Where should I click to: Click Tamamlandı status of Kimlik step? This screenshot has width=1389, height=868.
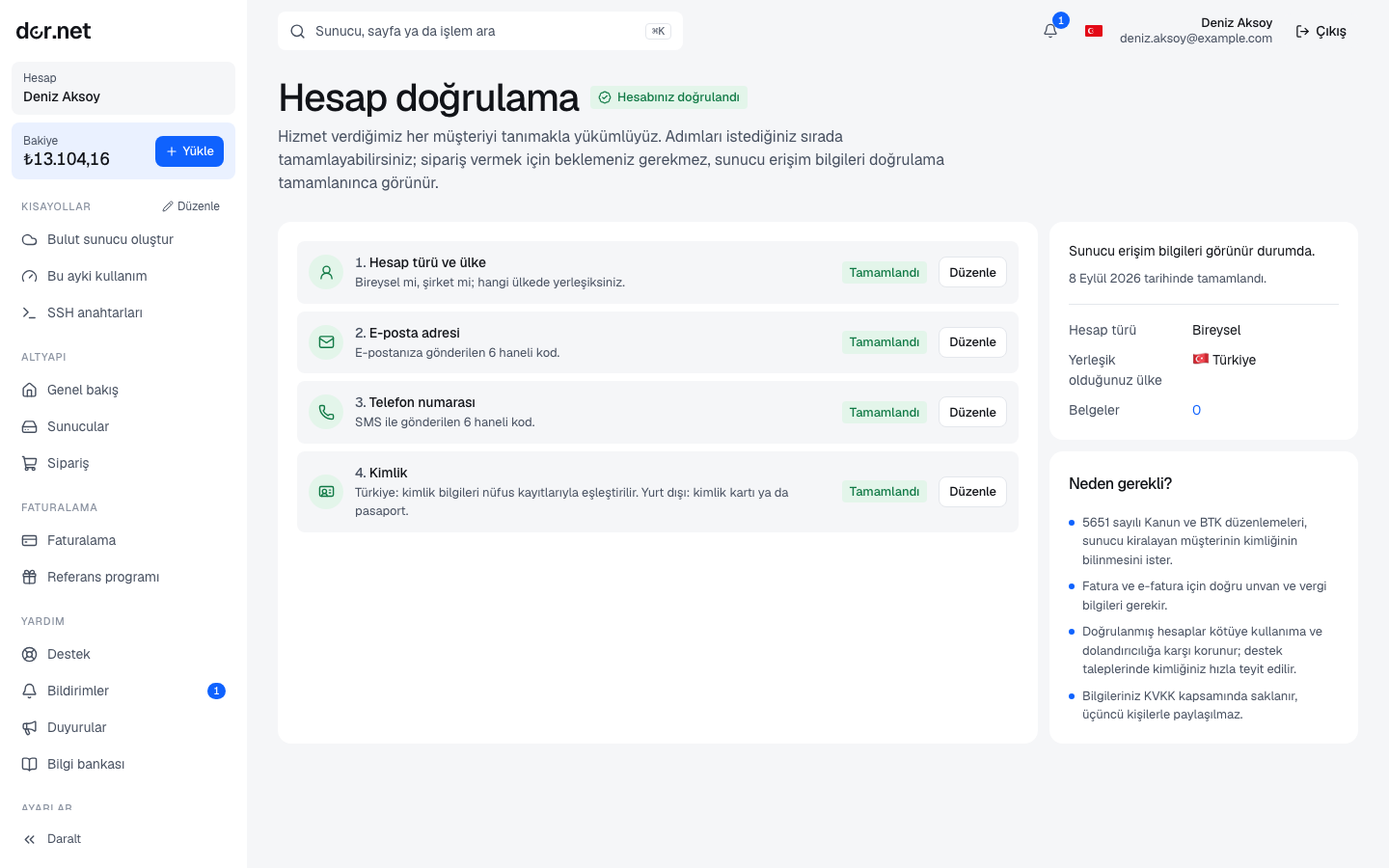(x=884, y=491)
